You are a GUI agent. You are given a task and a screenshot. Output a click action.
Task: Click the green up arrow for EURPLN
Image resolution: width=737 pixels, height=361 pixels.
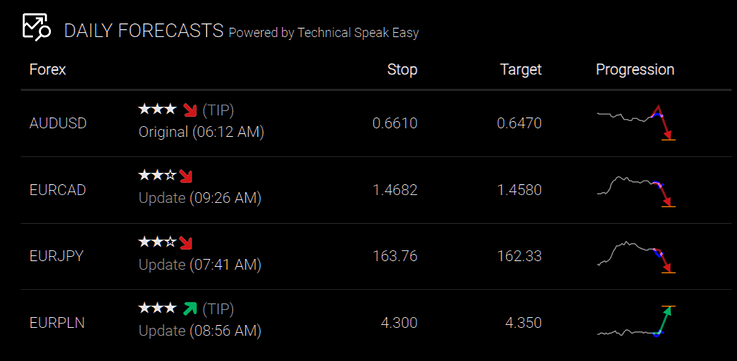190,309
